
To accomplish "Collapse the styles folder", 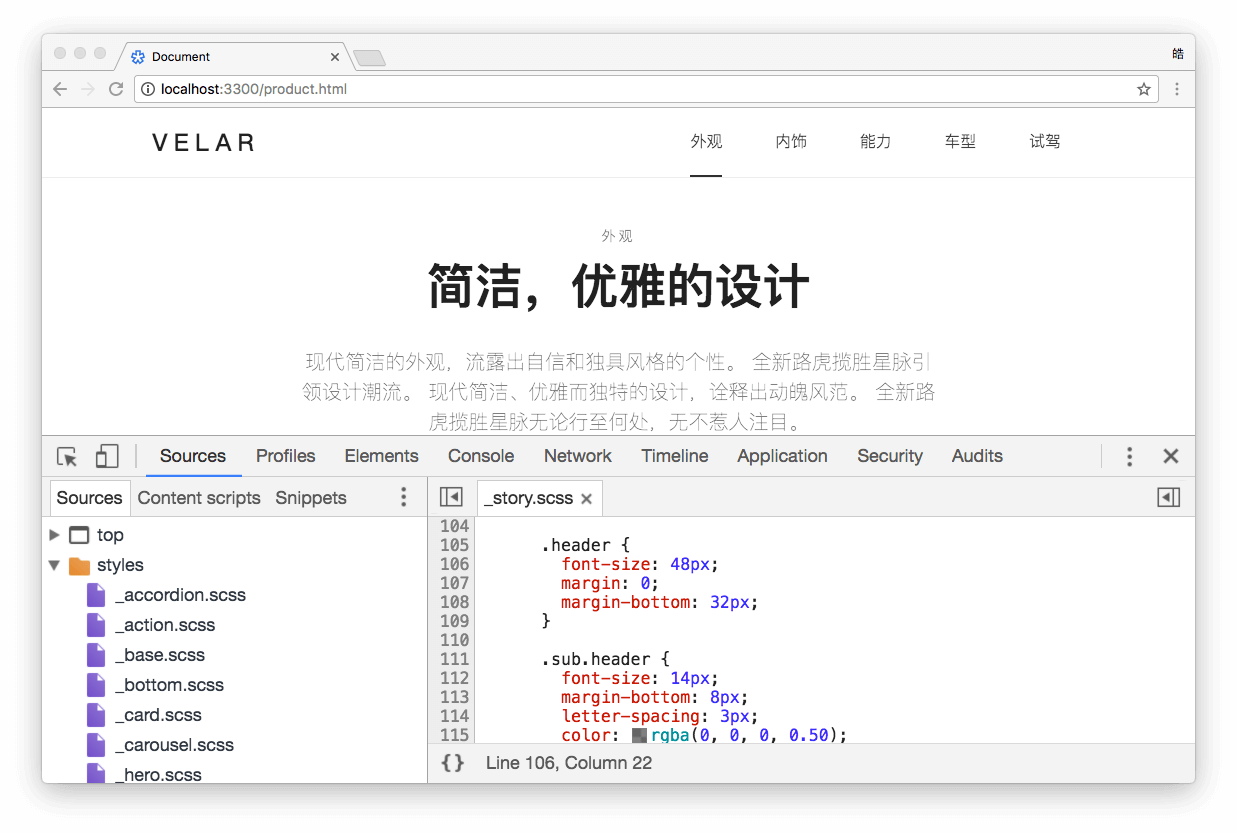I will tap(54, 565).
